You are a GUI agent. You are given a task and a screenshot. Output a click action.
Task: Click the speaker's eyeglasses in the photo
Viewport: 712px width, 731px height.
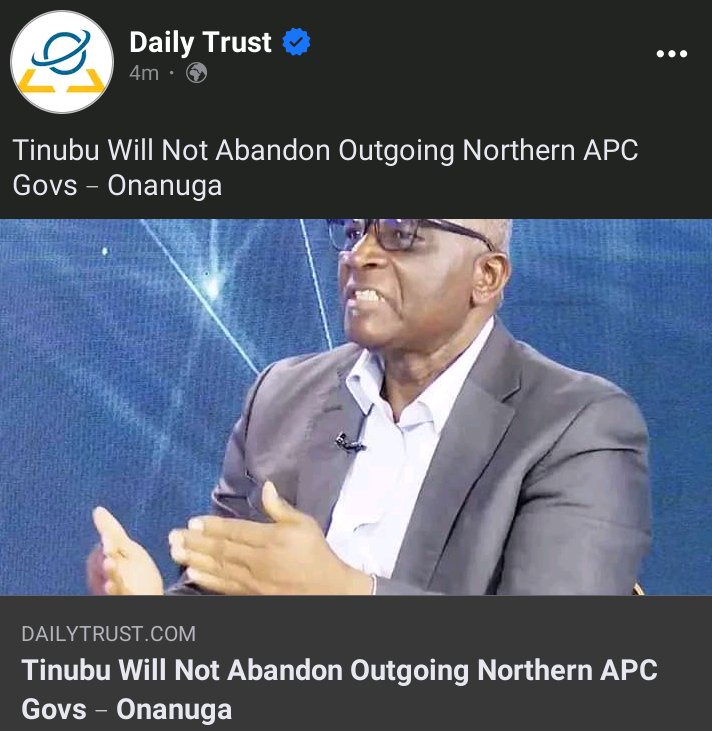(x=410, y=234)
